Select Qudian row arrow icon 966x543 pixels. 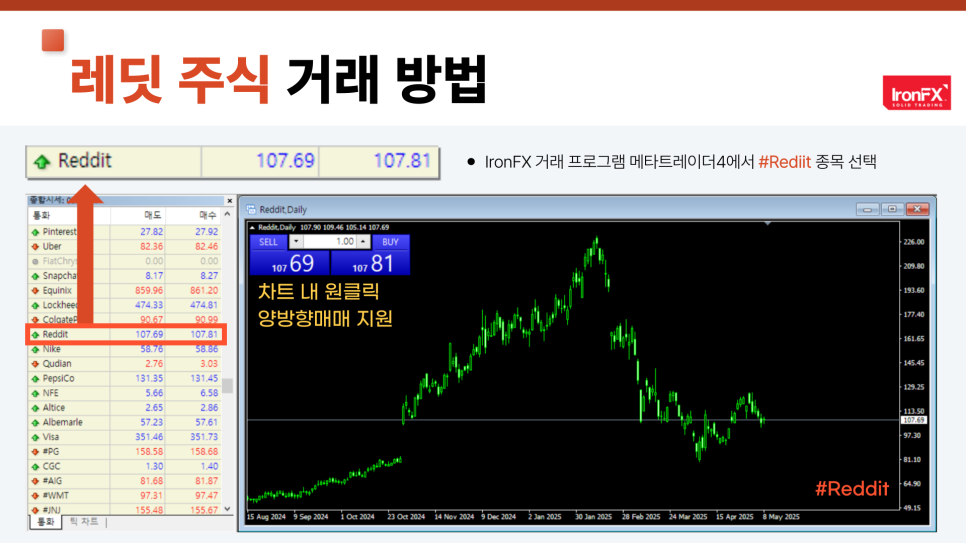(x=35, y=364)
